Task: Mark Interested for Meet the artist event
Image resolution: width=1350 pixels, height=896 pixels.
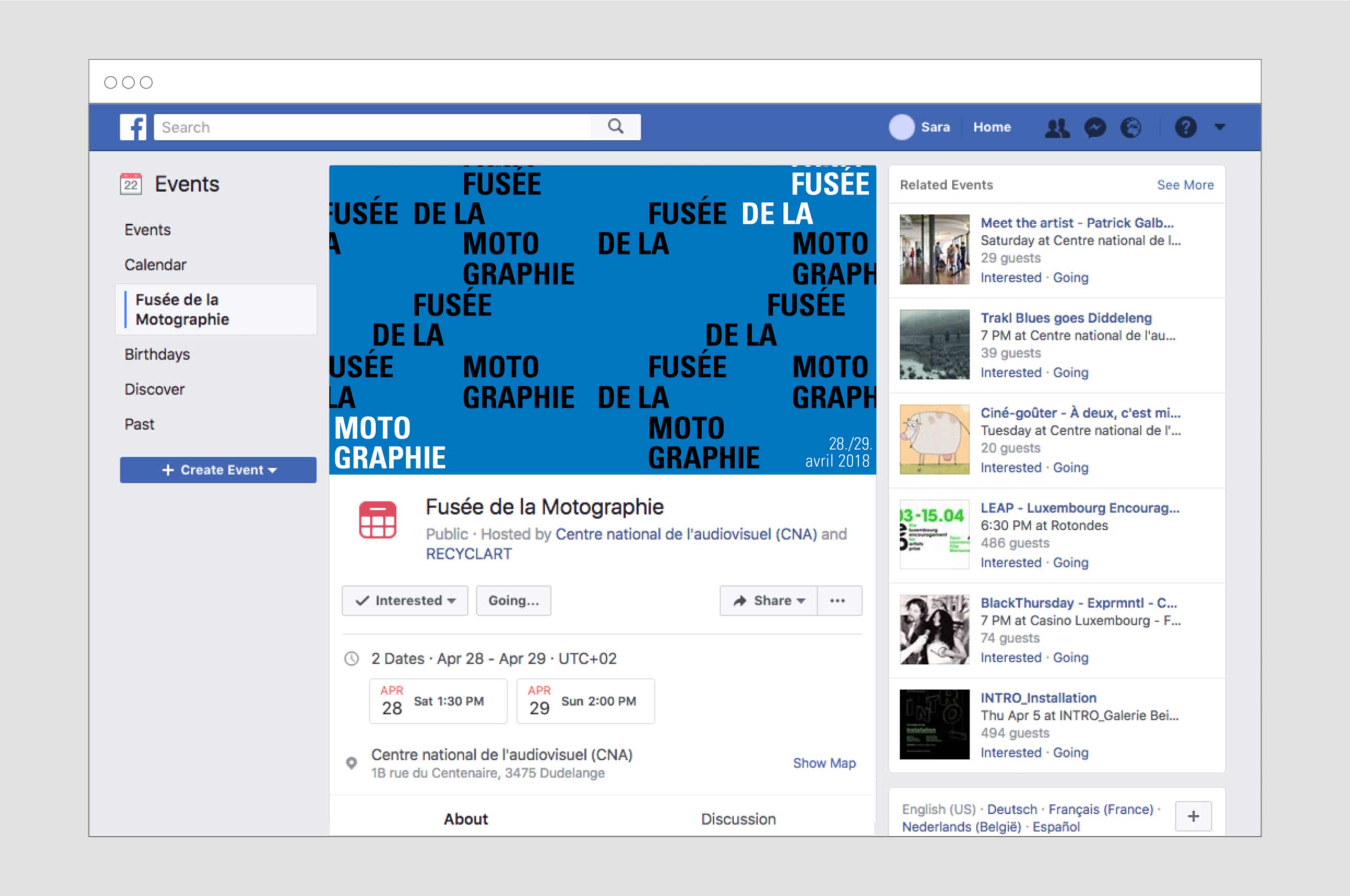Action: pyautogui.click(x=1010, y=277)
